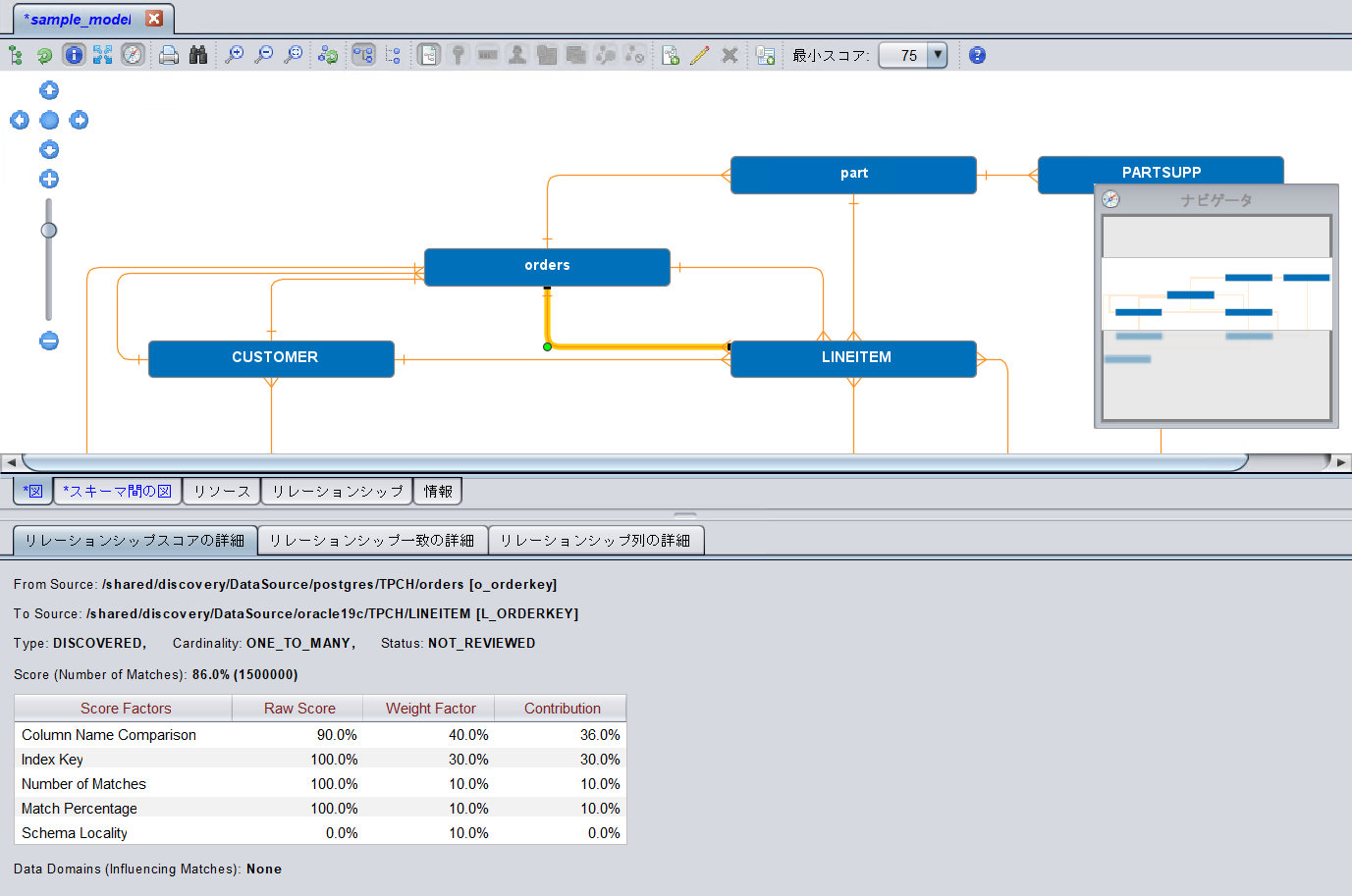
Task: Click the navigator panel compass icon
Action: [1110, 199]
